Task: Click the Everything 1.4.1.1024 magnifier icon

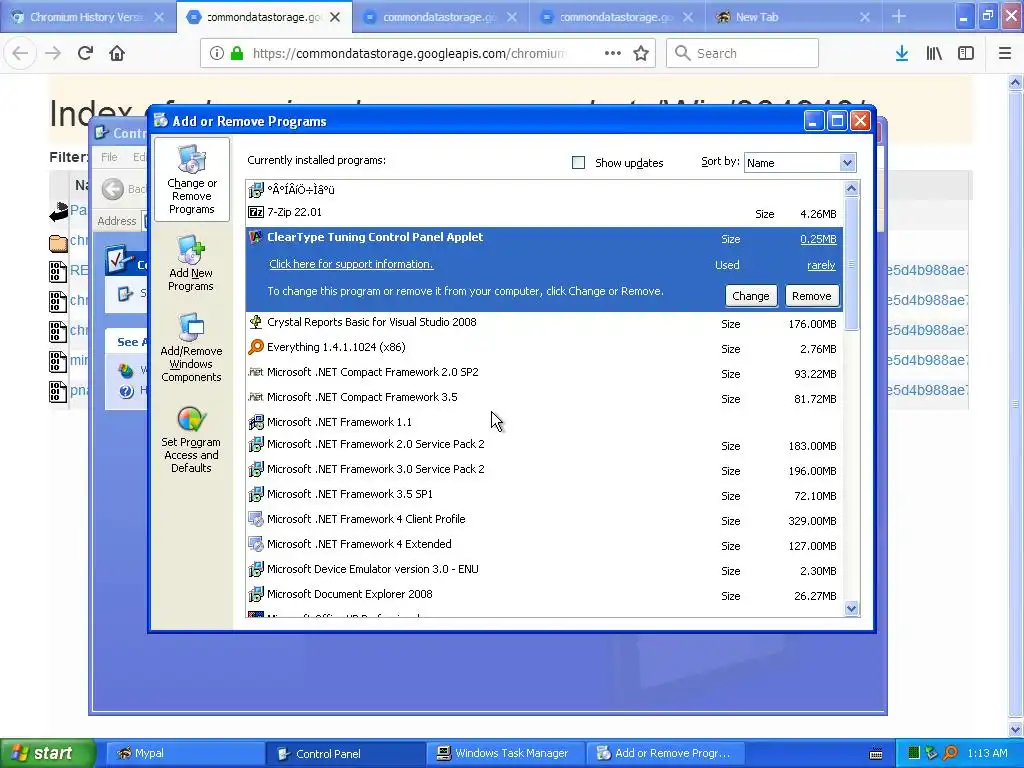Action: (x=256, y=347)
